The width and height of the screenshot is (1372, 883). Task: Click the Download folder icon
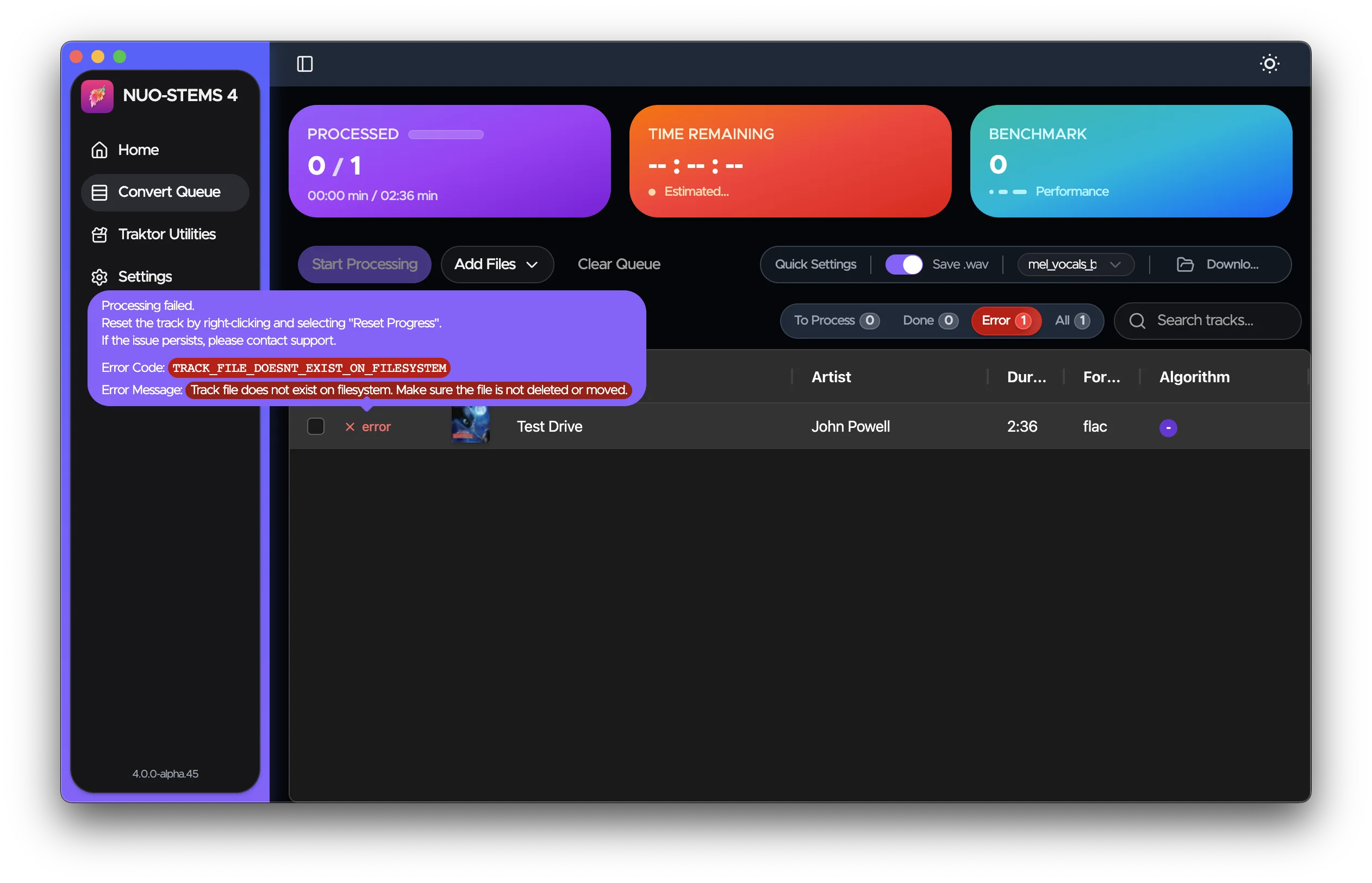point(1184,264)
